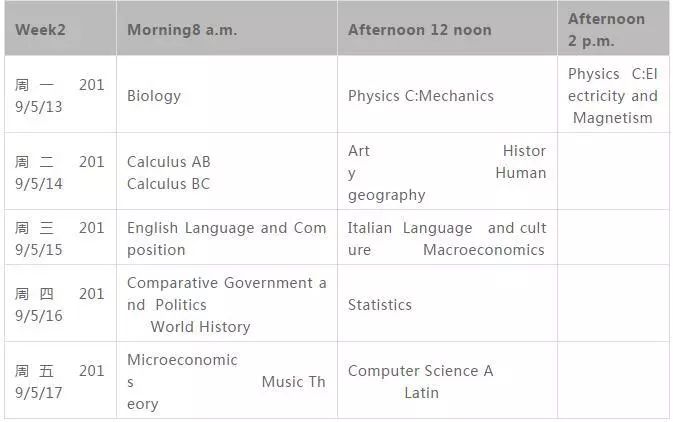Click the Computer Science A entry
The width and height of the screenshot is (673, 422).
click(x=421, y=371)
